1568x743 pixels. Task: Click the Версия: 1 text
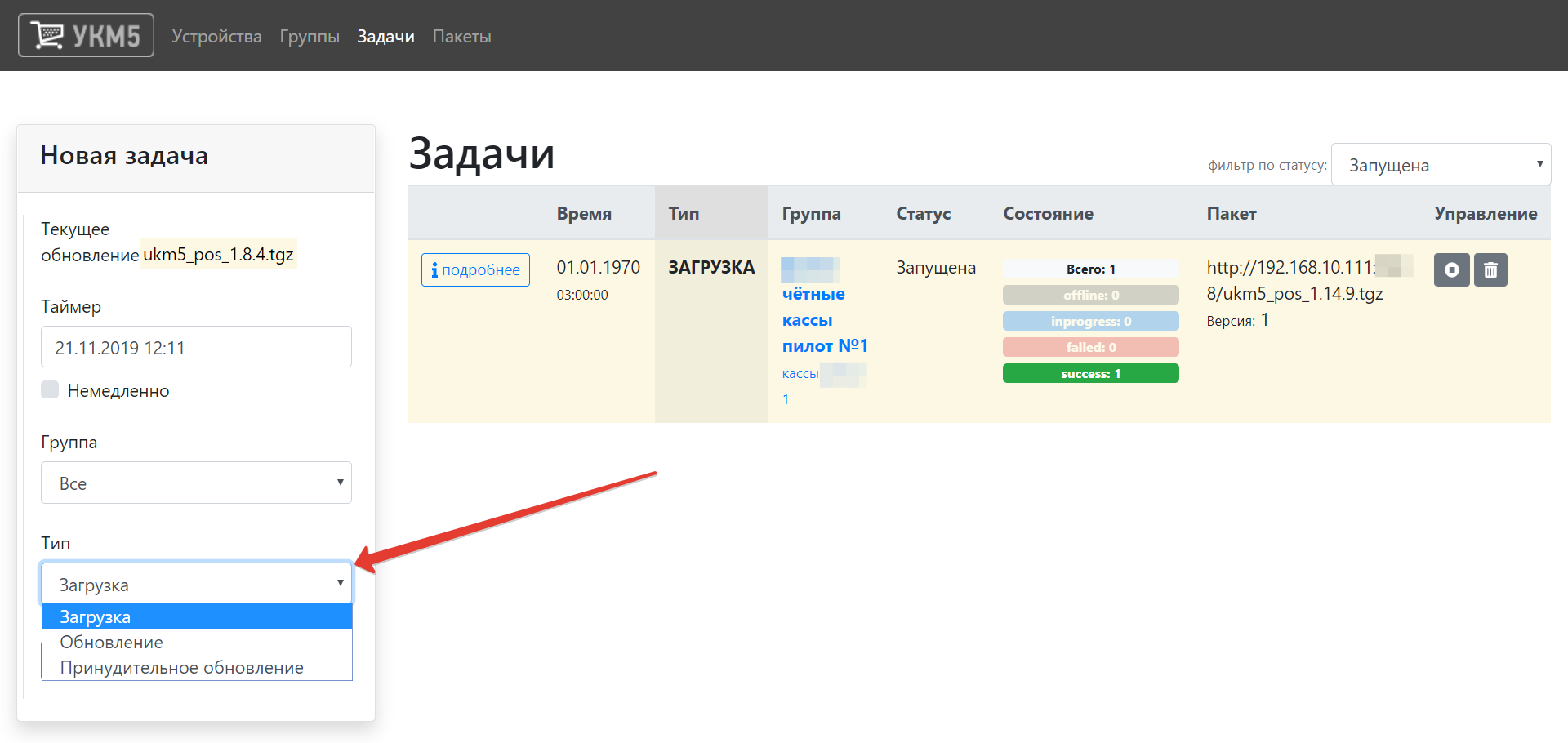click(x=1238, y=320)
